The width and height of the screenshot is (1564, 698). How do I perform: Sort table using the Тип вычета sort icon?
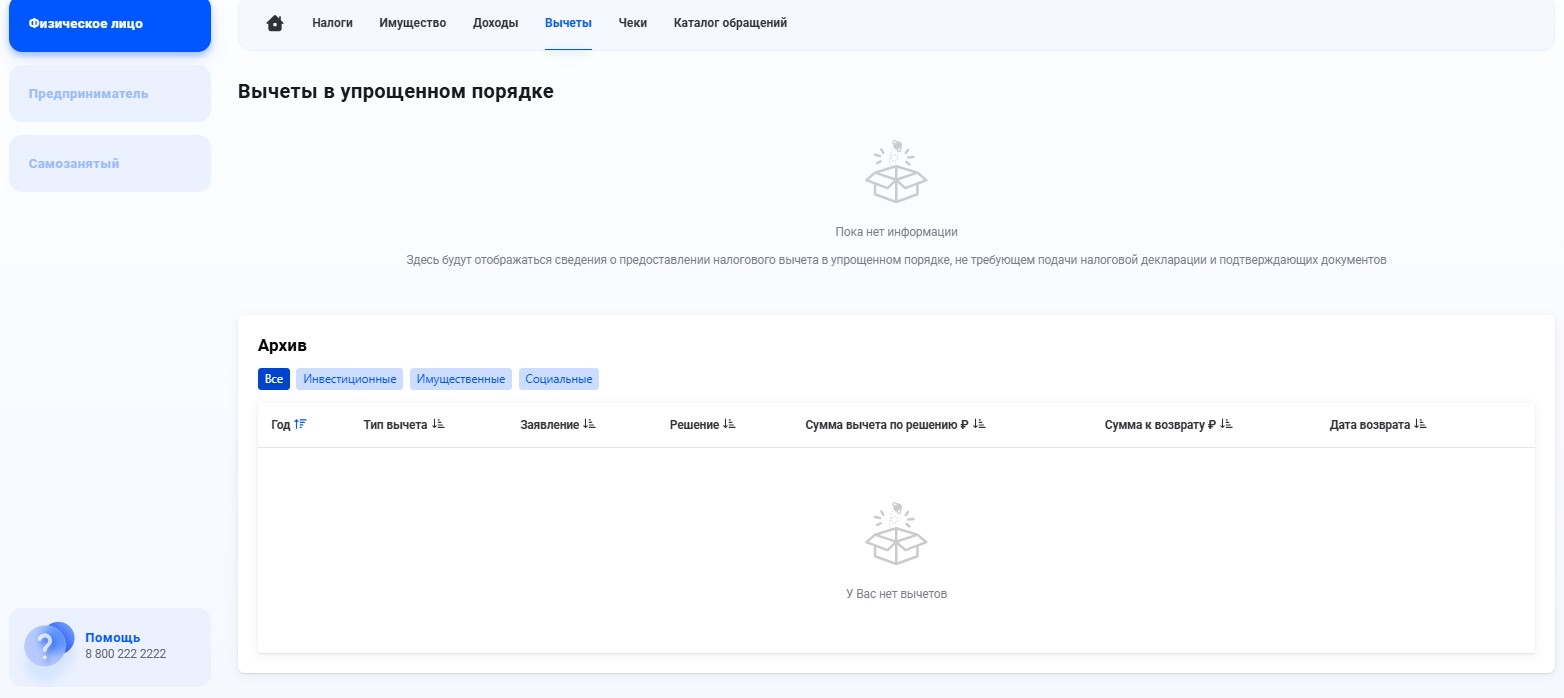440,423
